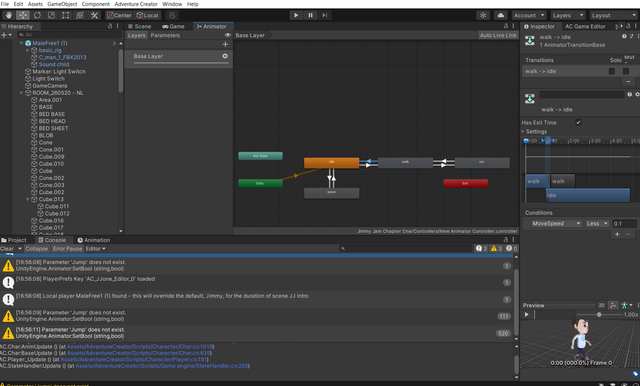Open the Less comparison dropdown
The width and height of the screenshot is (640, 386).
[597, 224]
